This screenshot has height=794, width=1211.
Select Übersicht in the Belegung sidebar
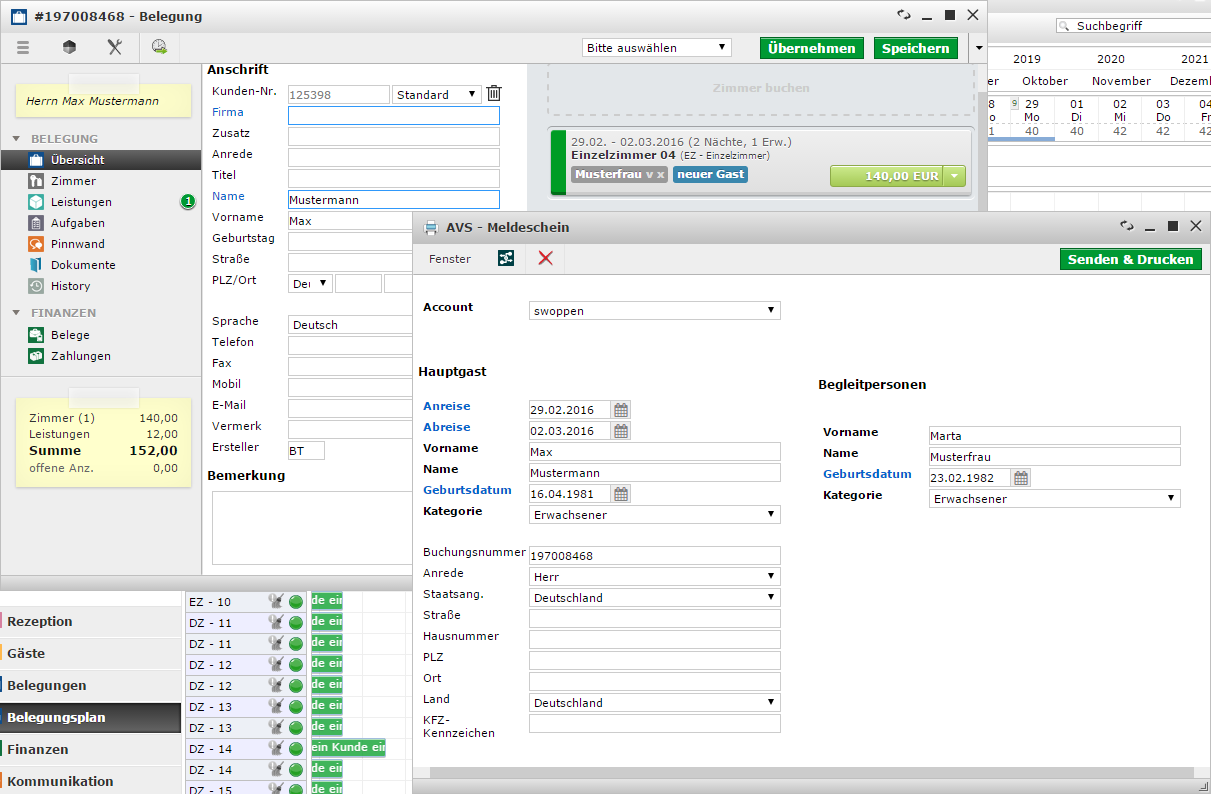(101, 160)
